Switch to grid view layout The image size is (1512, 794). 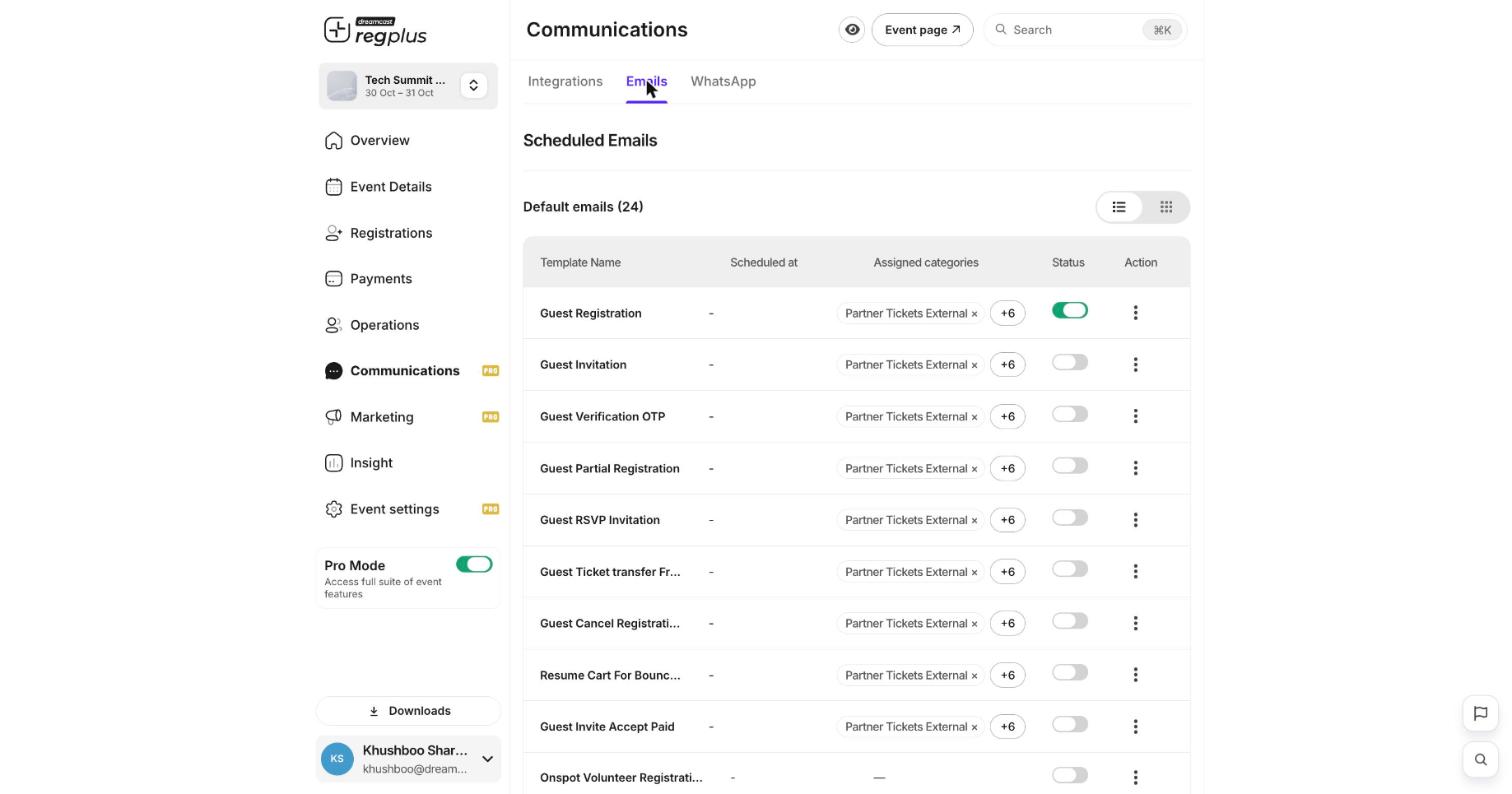pos(1166,207)
